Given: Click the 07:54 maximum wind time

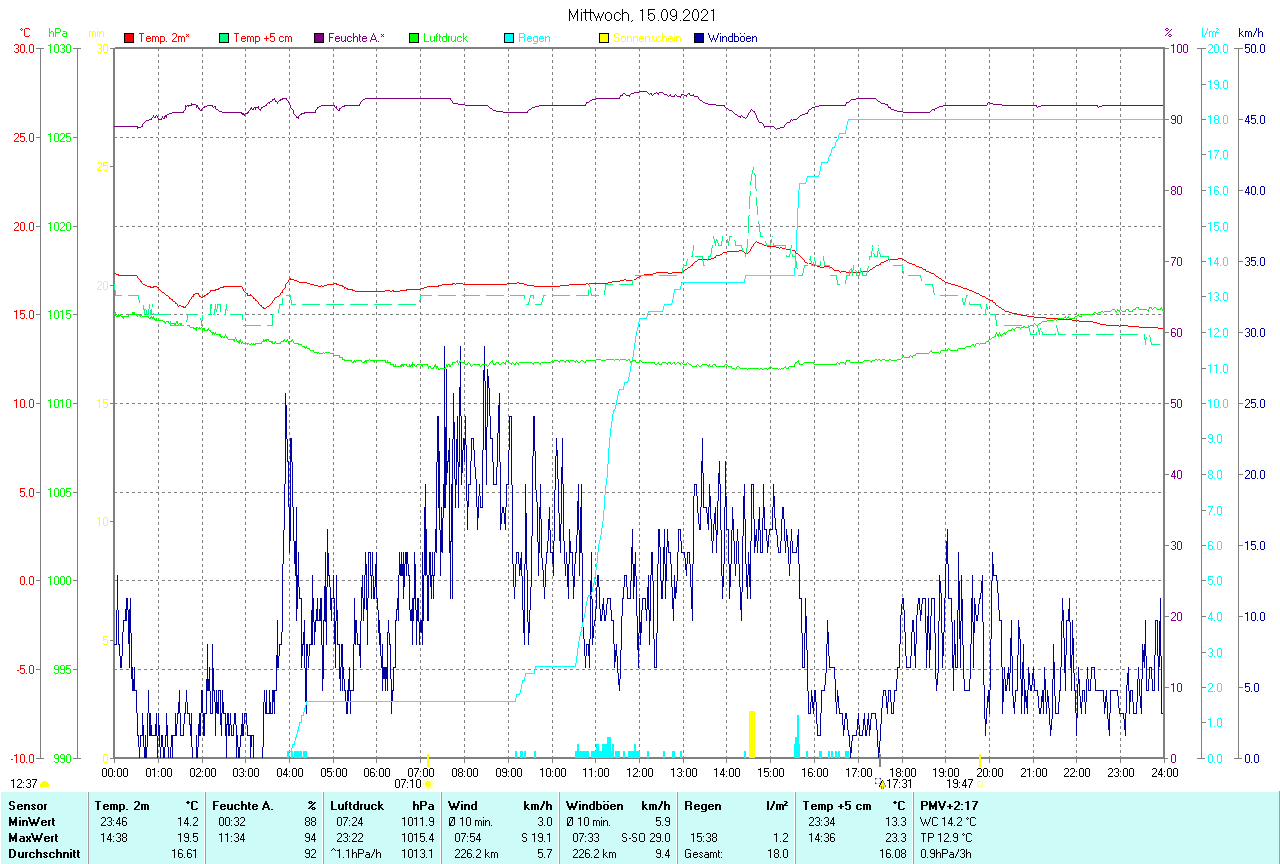Looking at the screenshot, I should 468,837.
